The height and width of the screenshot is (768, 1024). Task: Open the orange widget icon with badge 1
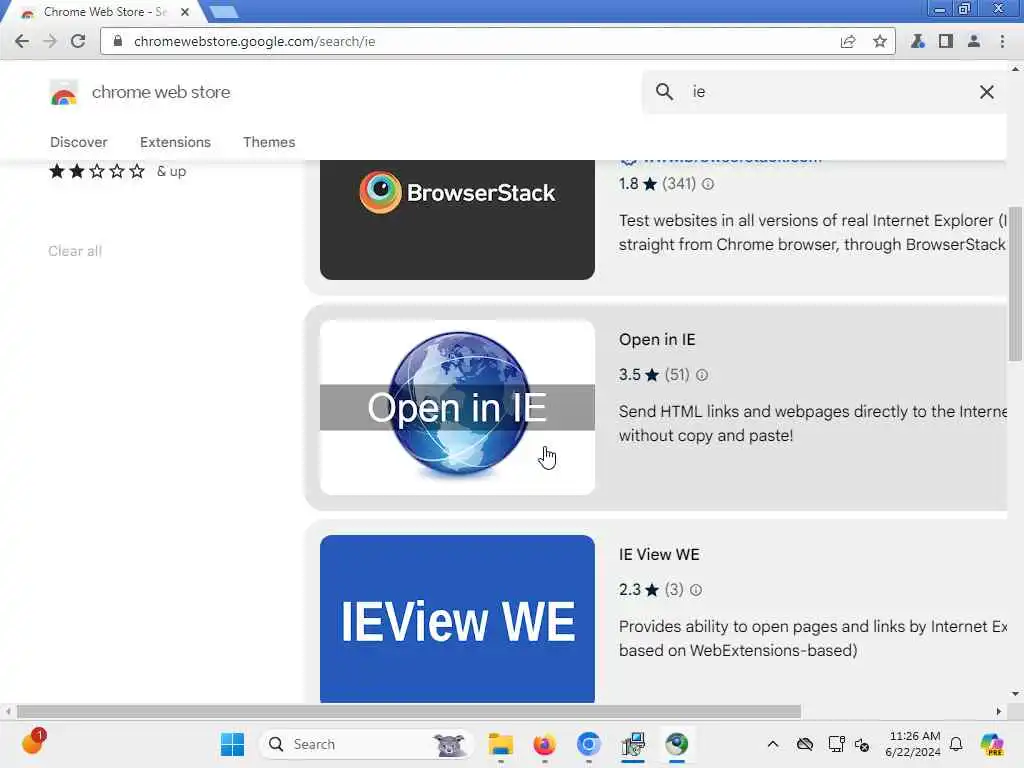tap(33, 741)
